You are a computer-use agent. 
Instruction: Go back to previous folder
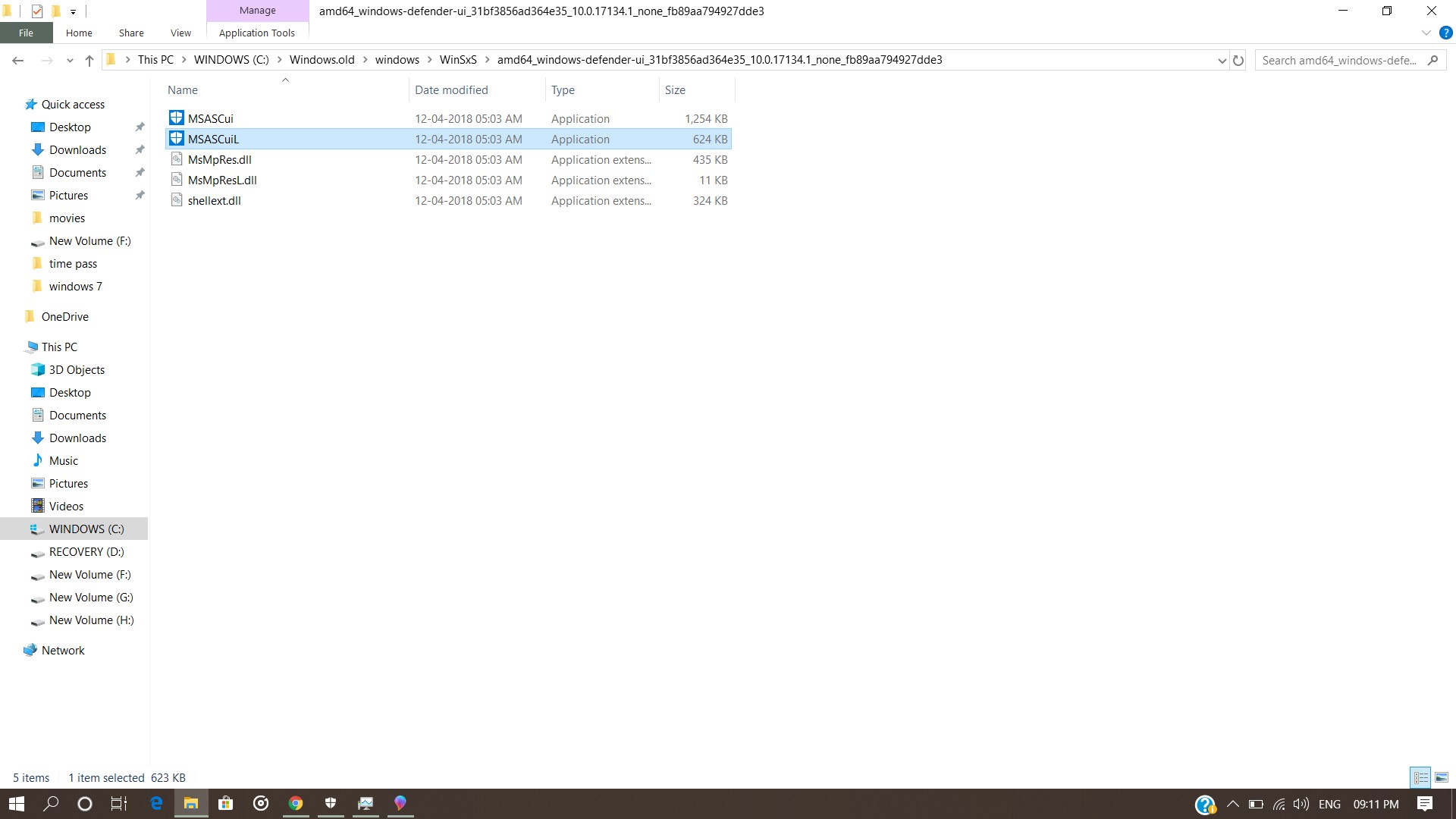pos(18,60)
